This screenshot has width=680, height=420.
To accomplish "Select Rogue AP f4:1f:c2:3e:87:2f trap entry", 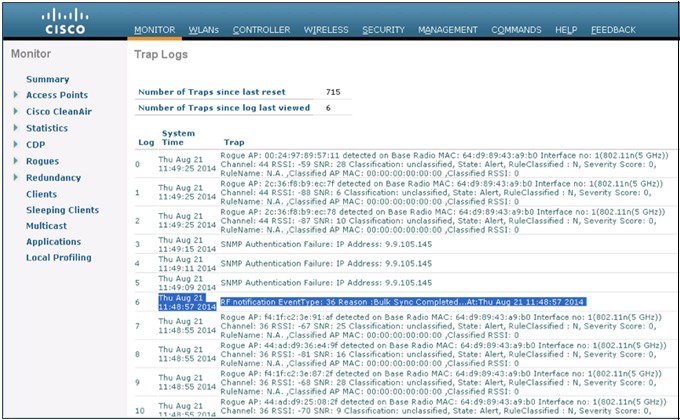I will pyautogui.click(x=441, y=383).
